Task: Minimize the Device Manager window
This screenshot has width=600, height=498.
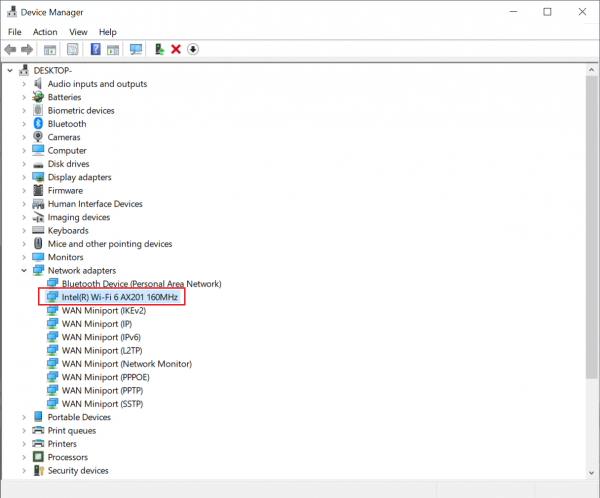Action: click(x=514, y=12)
